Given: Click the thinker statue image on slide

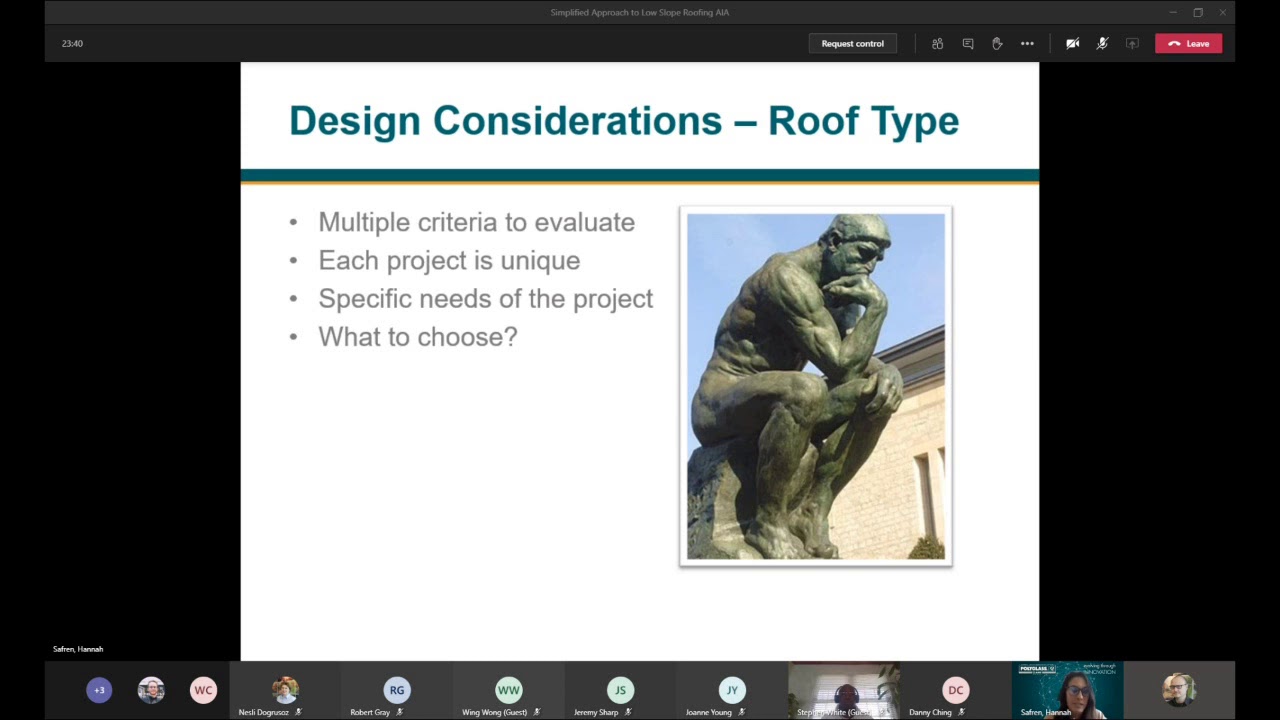Looking at the screenshot, I should tap(816, 386).
